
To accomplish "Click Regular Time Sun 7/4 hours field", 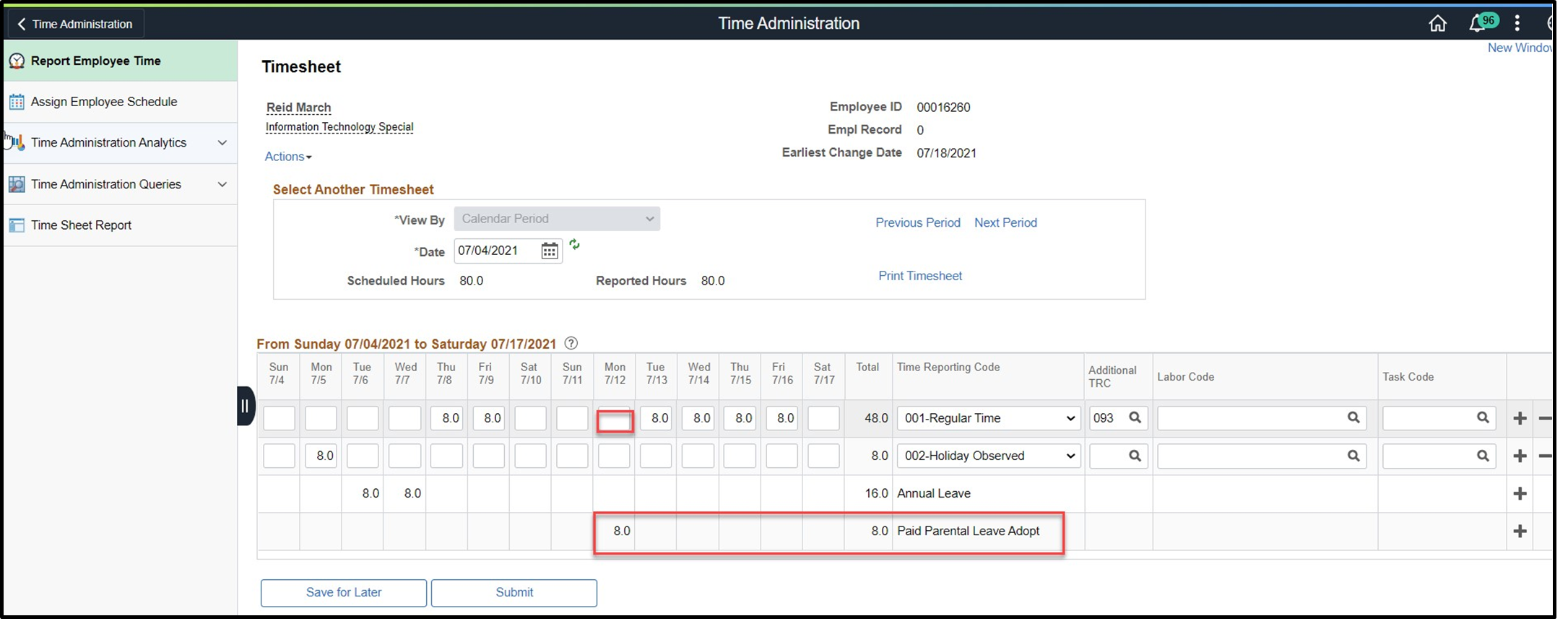I will coord(279,418).
